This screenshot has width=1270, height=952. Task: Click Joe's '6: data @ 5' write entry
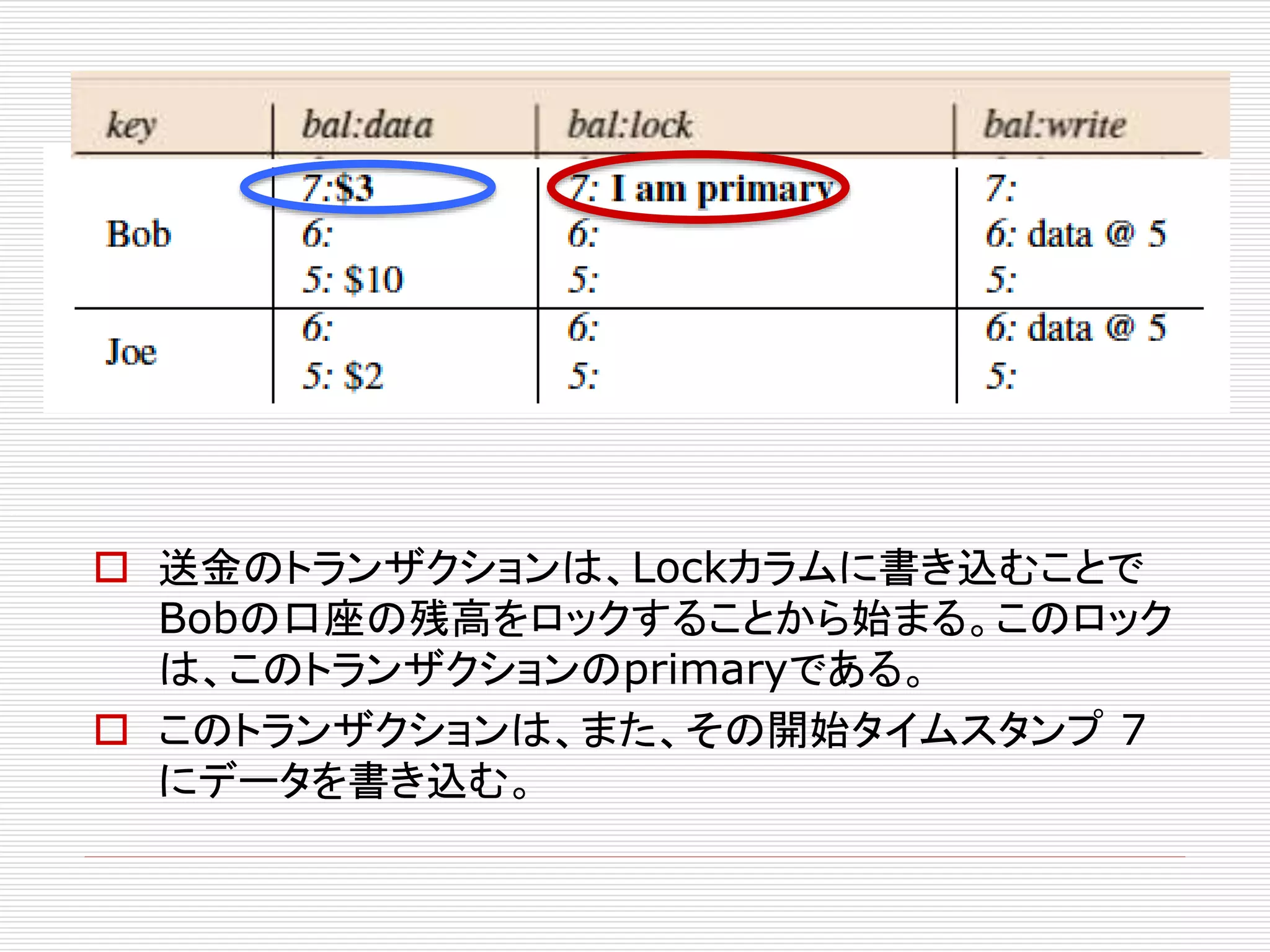1076,328
